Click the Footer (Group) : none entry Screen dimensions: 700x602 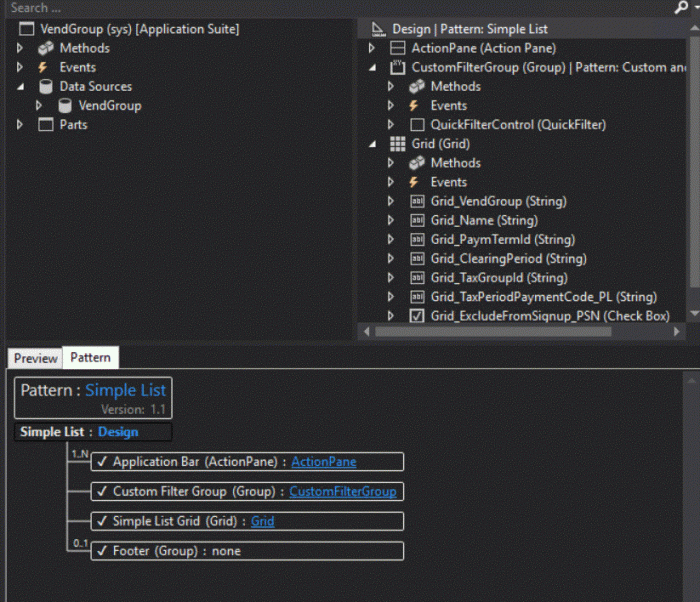247,551
